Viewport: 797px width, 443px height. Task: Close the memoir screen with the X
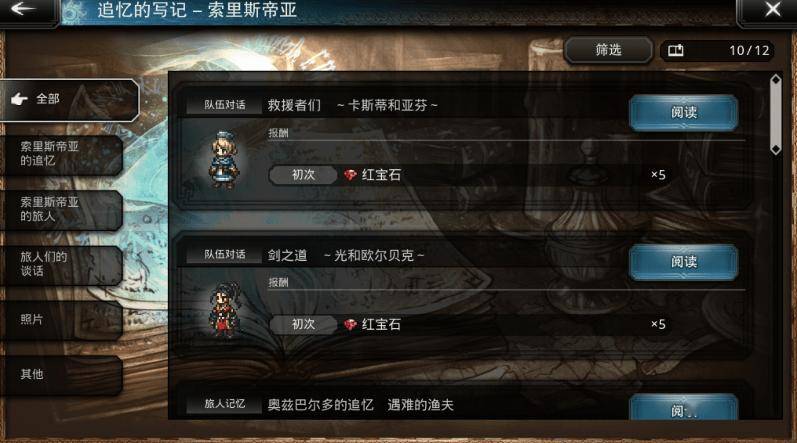(773, 9)
